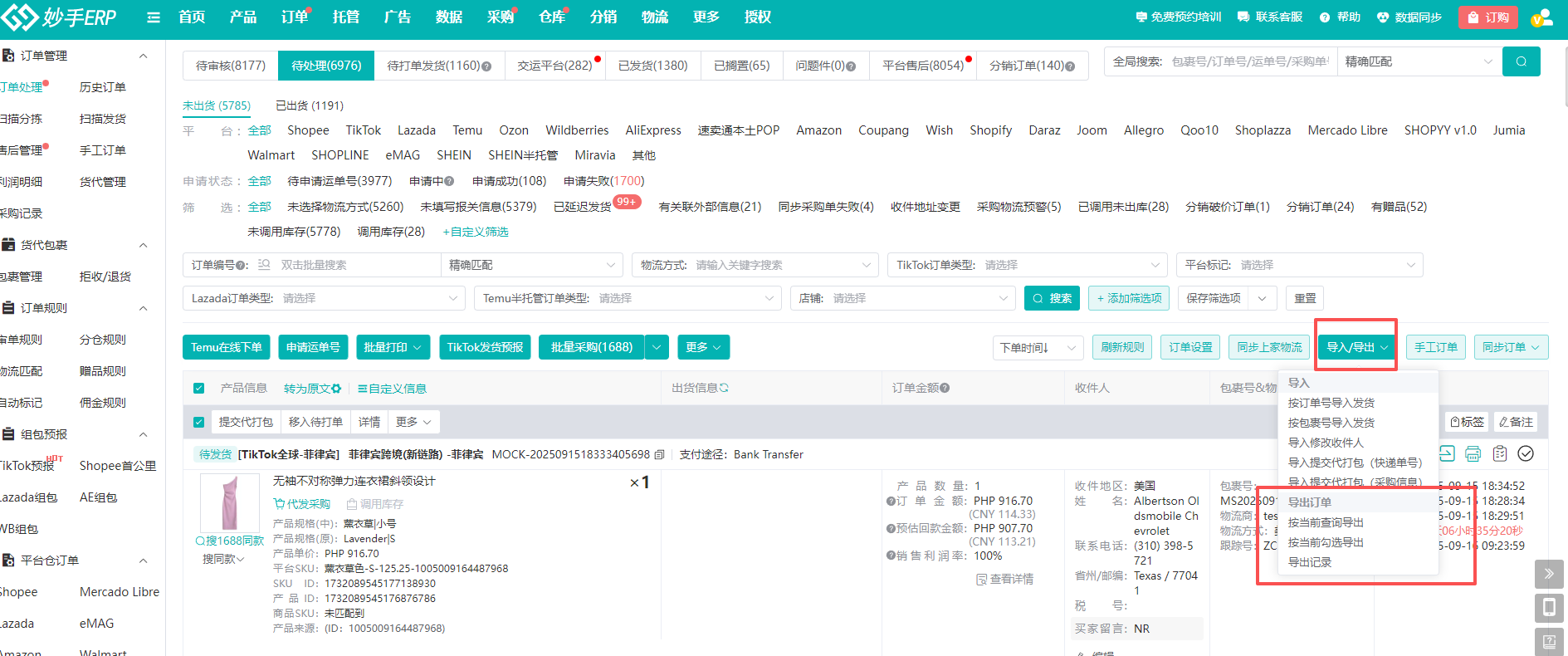
Task: Toggle the order row checkbox beside 提交代打包
Action: pyautogui.click(x=199, y=422)
